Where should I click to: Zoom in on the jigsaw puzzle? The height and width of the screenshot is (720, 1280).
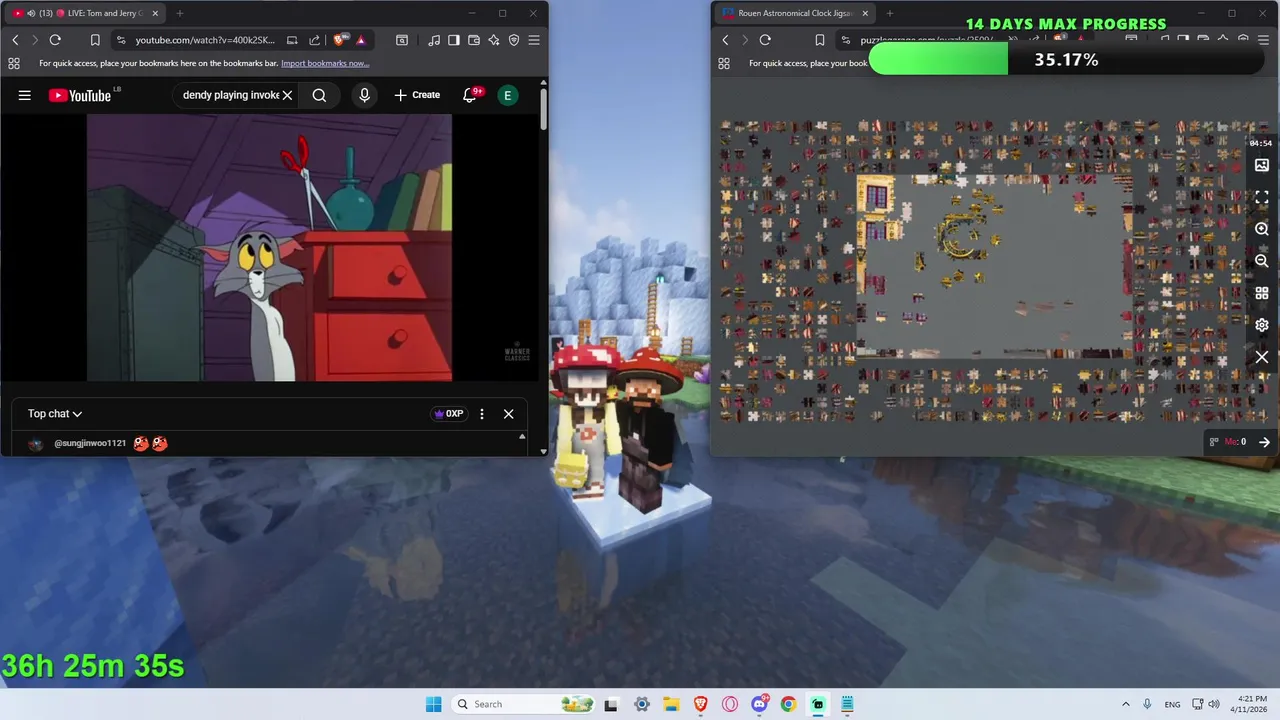(x=1262, y=229)
